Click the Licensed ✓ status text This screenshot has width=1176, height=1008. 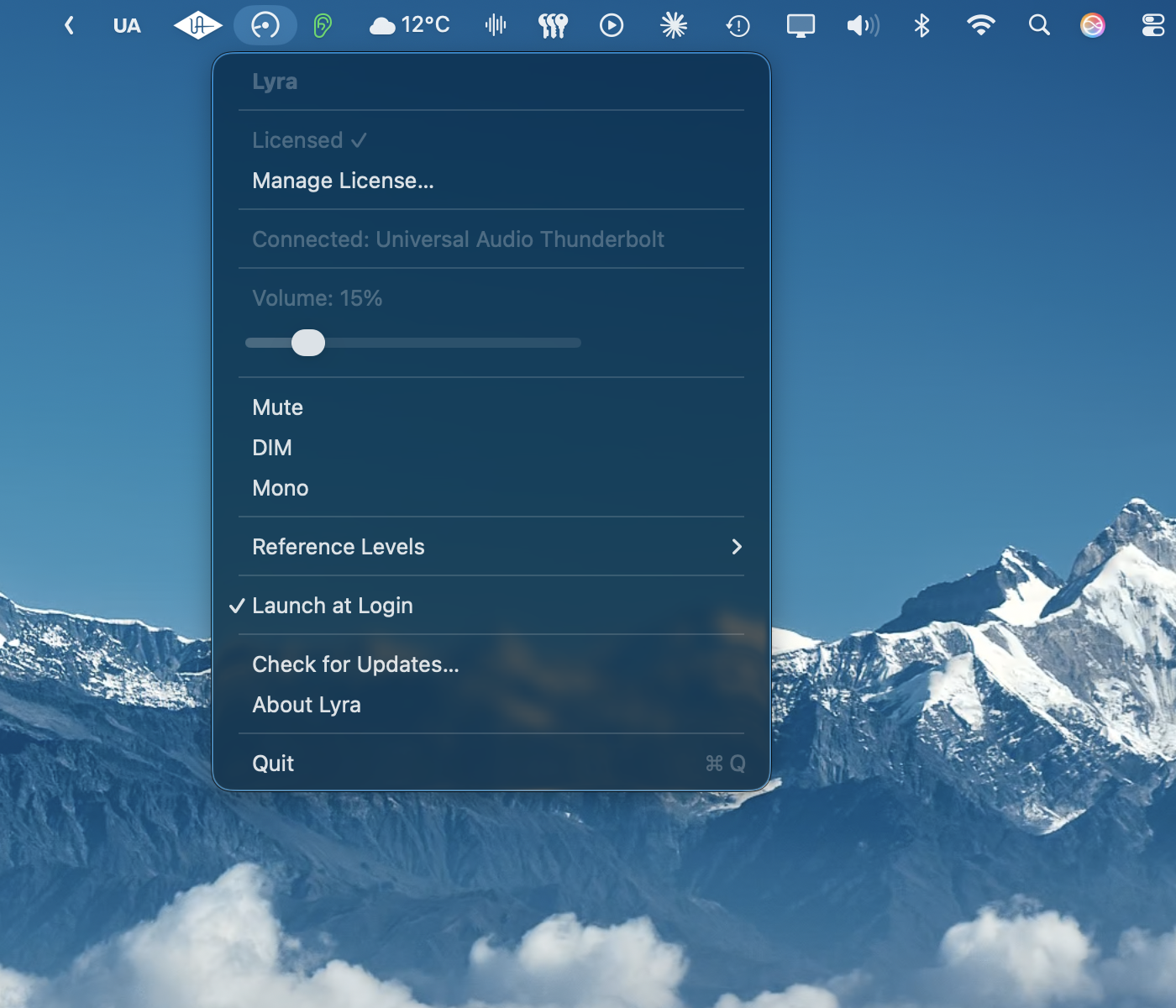coord(309,140)
